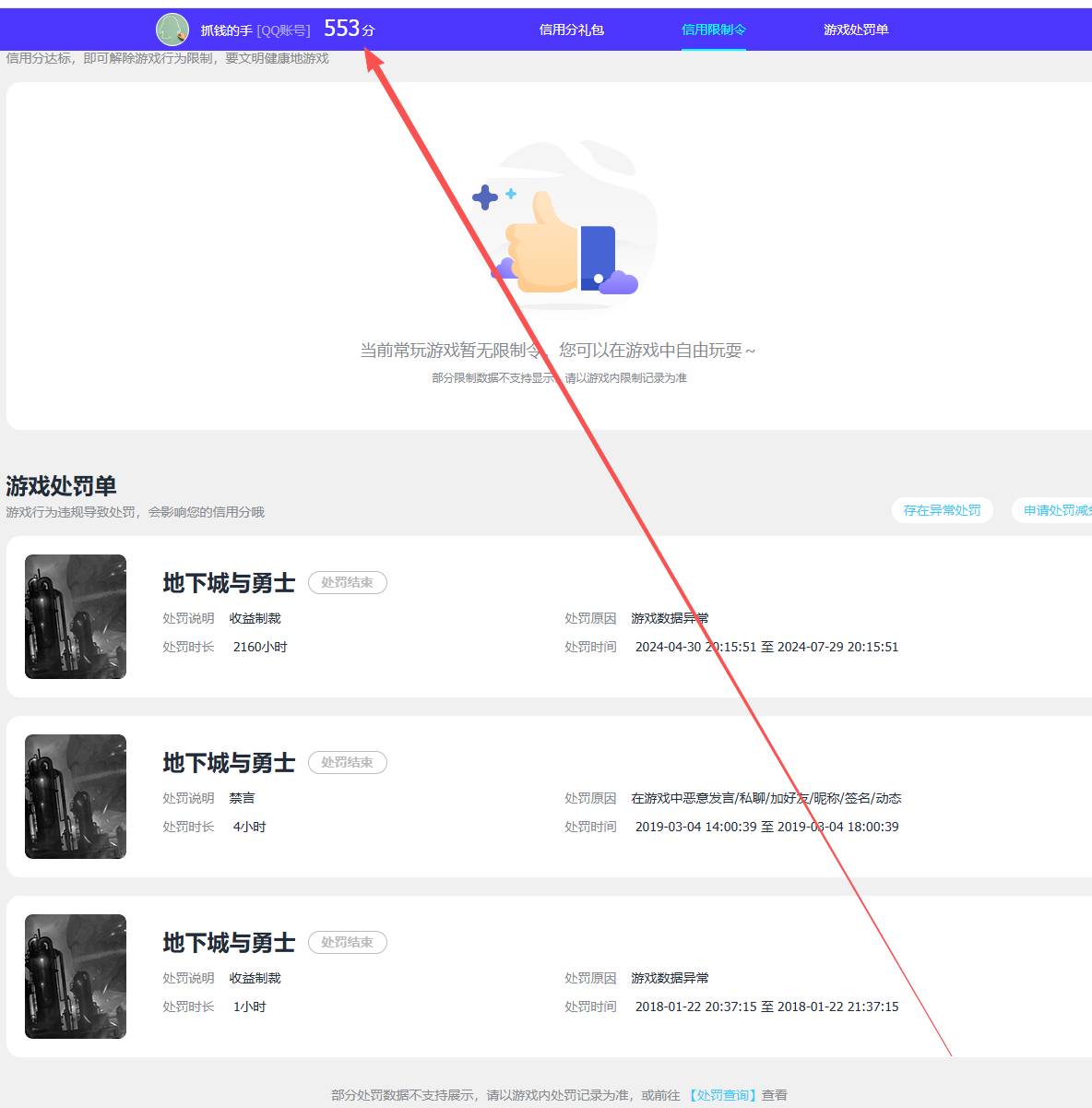The width and height of the screenshot is (1092, 1108).
Task: Click game thumbnail of the 禁言 penalty
Action: click(x=76, y=796)
